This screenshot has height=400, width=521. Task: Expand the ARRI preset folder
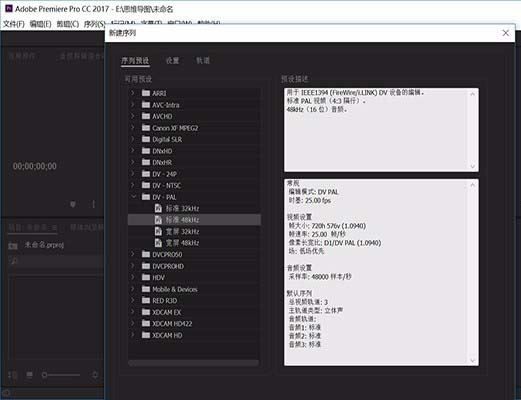coord(133,93)
